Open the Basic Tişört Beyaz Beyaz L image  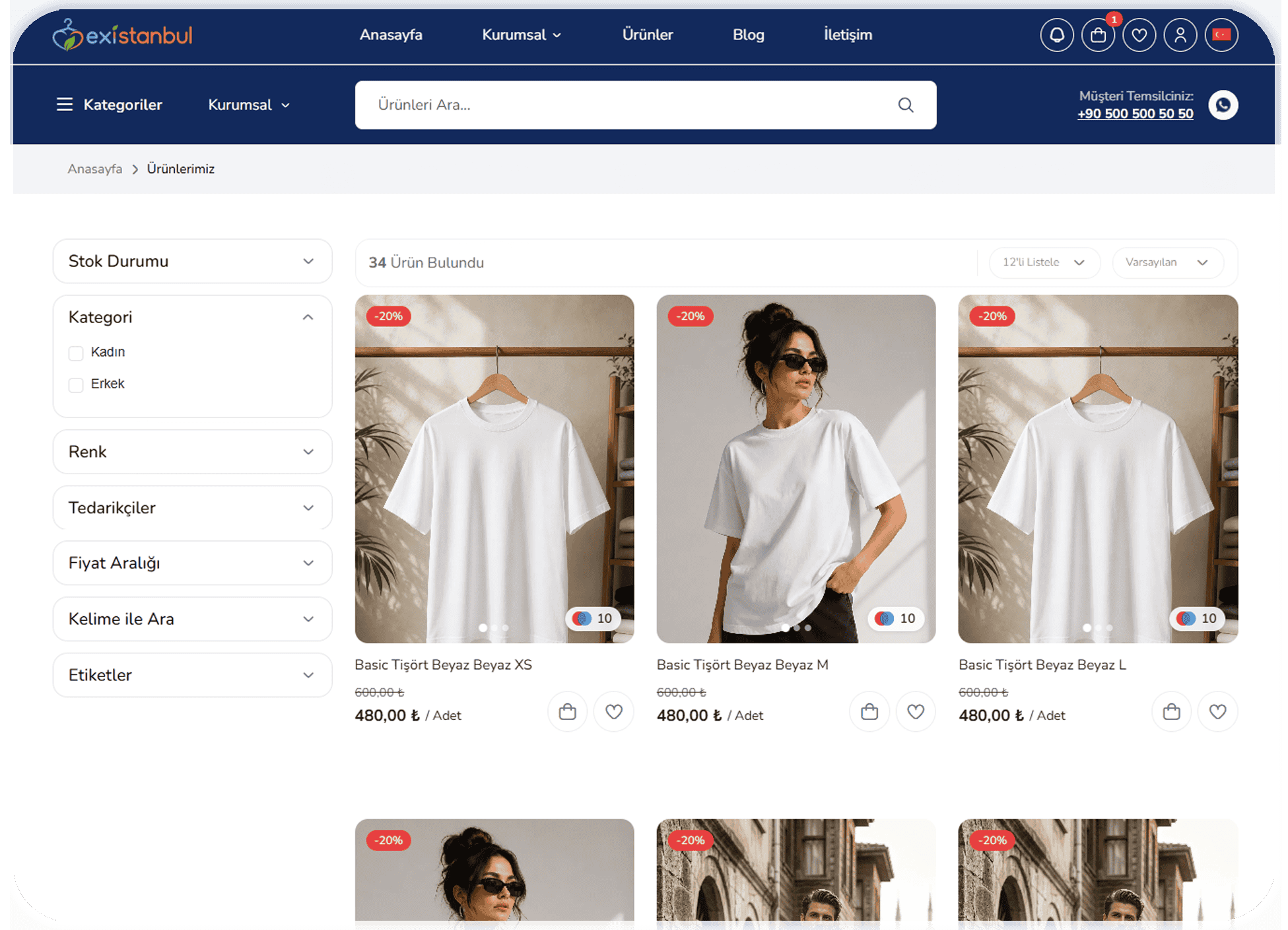coord(1098,469)
